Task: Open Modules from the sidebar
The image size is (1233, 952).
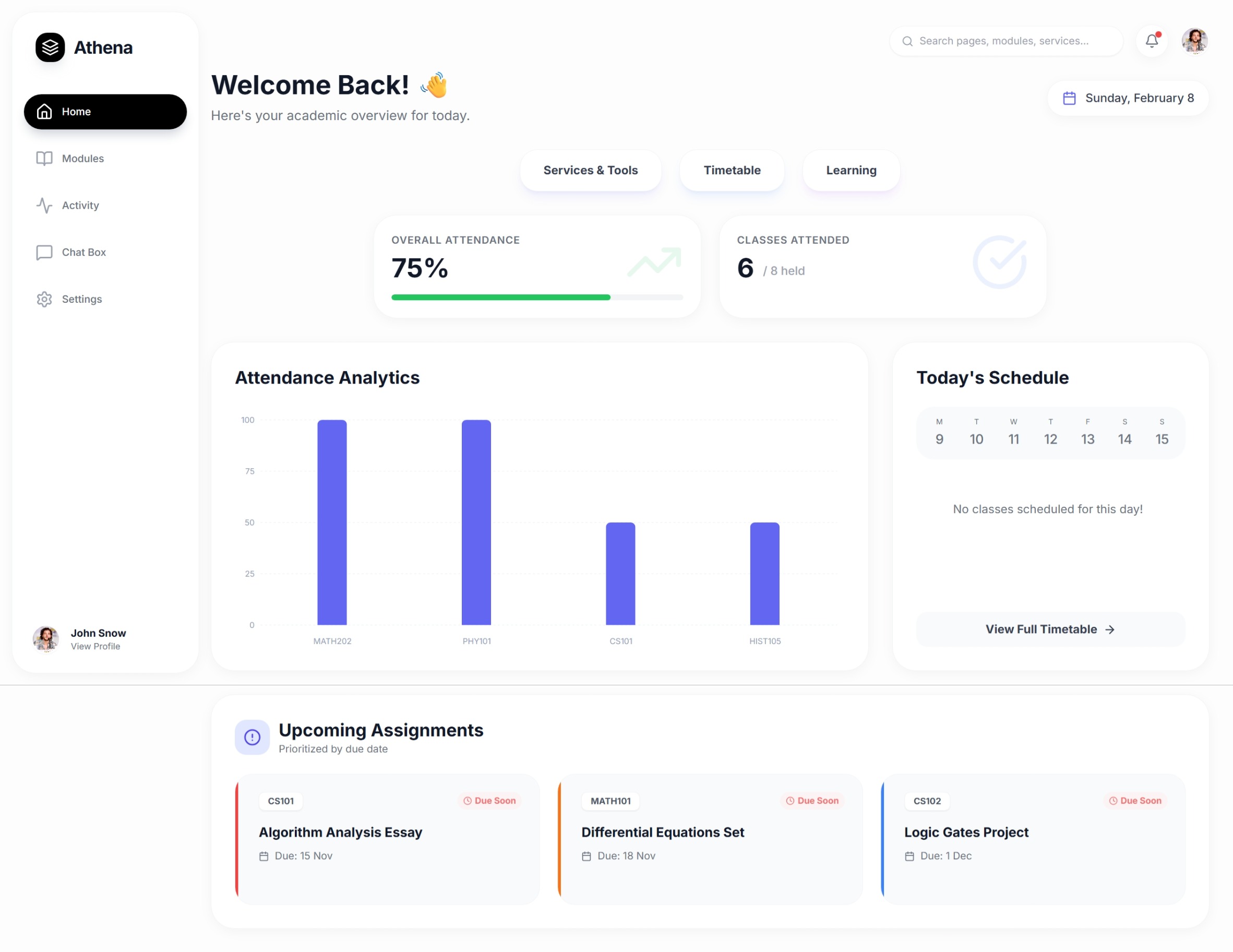Action: click(82, 159)
